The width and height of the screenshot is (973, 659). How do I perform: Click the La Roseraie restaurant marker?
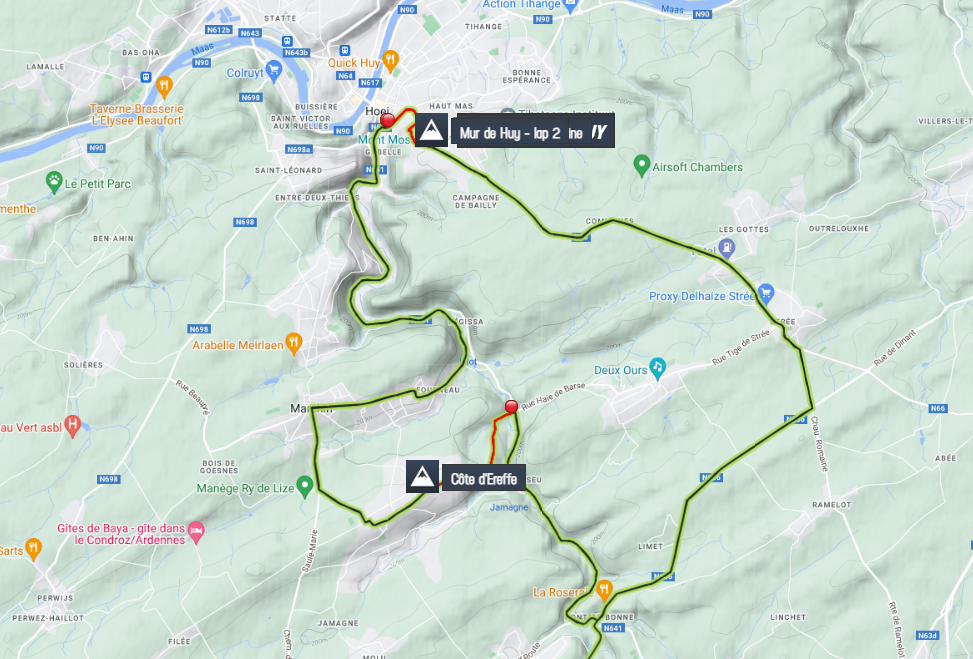(x=604, y=590)
